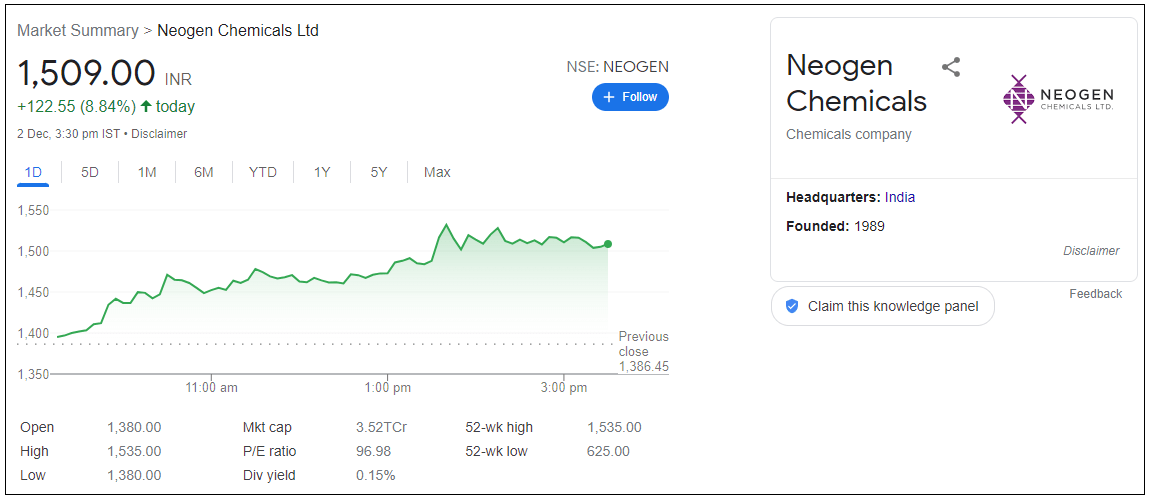This screenshot has width=1149, height=504.
Task: Click the 11:00 am axis label
Action: click(x=211, y=388)
